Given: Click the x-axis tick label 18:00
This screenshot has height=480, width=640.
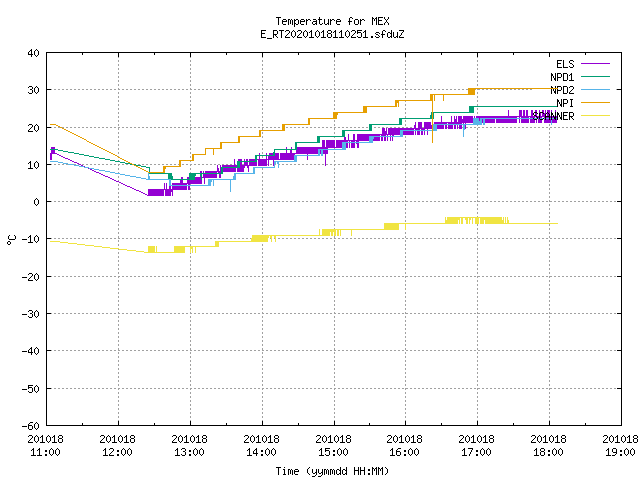Looking at the screenshot, I should tap(548, 452).
